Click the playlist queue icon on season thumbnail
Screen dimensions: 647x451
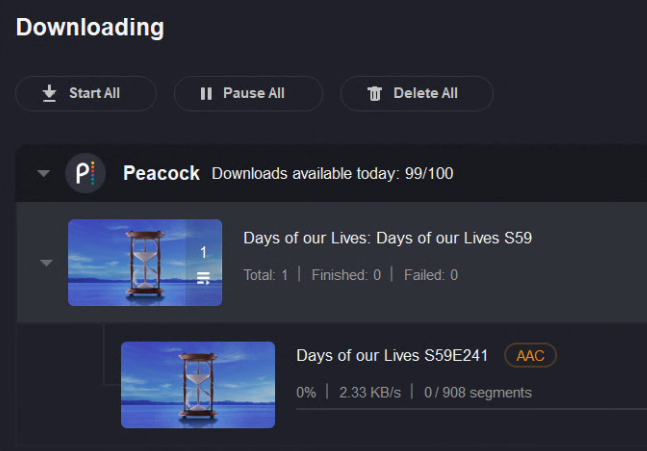[x=203, y=278]
